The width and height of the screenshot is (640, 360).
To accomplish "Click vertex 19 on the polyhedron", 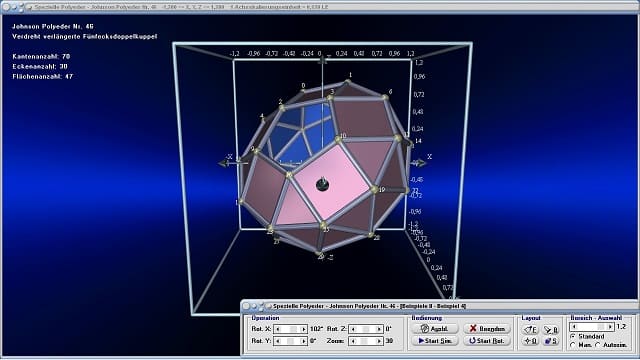I will [x=374, y=189].
